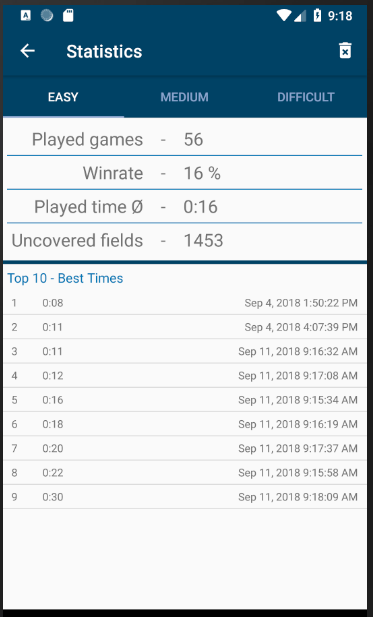Tap the back arrow in the header
The image size is (373, 617).
(28, 51)
